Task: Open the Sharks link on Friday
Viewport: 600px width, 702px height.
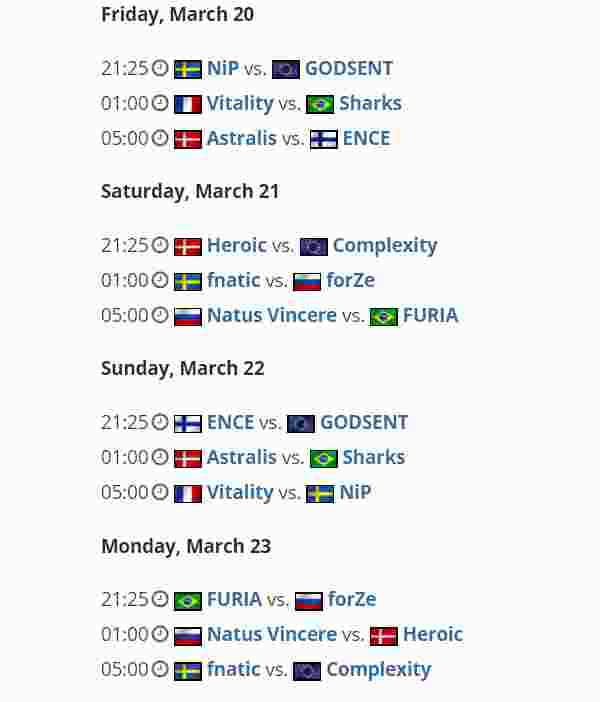Action: point(370,103)
